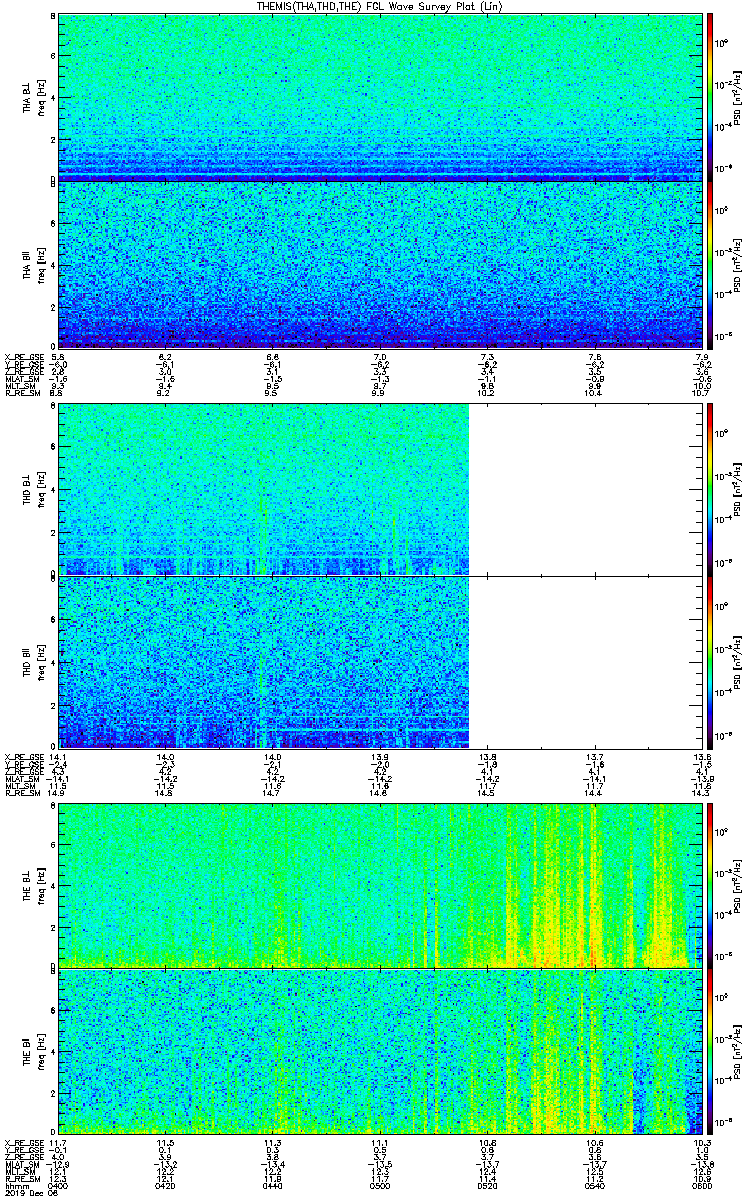Image resolution: width=750 pixels, height=1200 pixels.
Task: Select the THE B-parallel spectrogram panel
Action: [379, 1052]
